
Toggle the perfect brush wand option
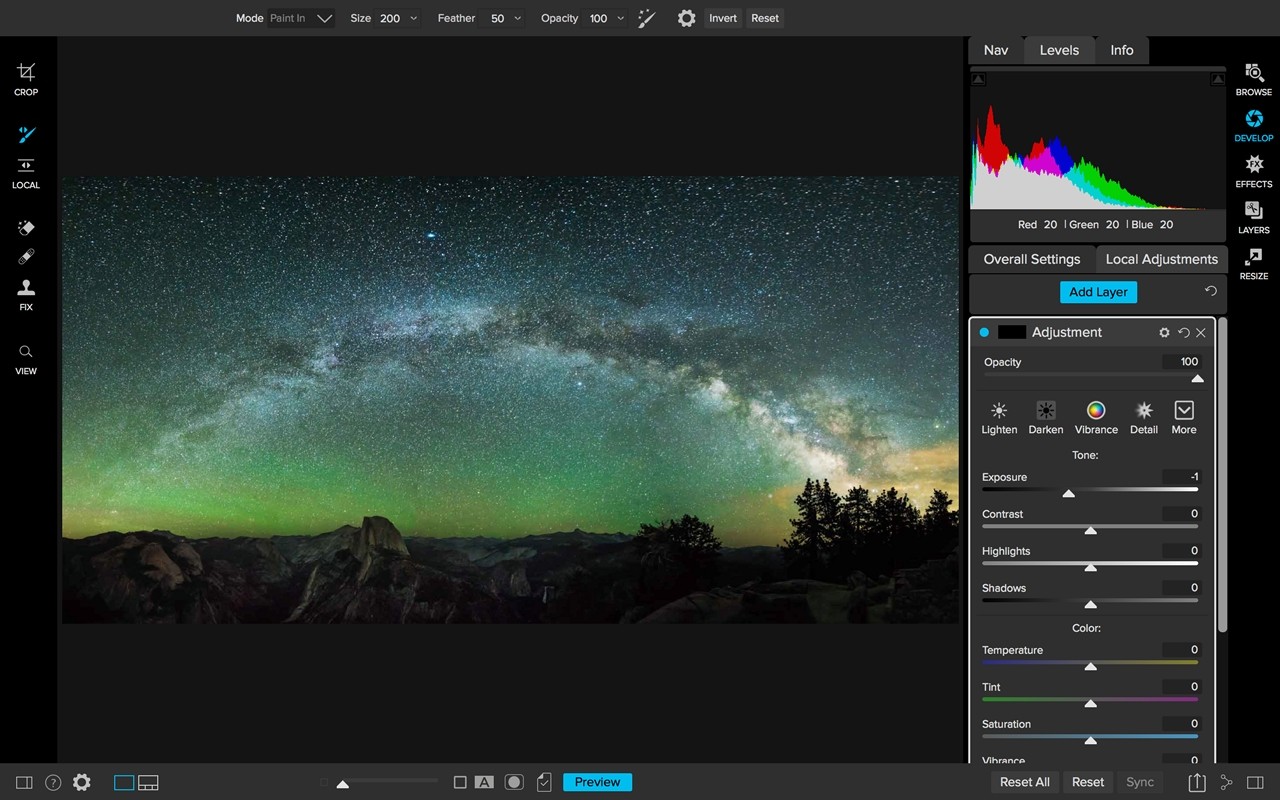[x=647, y=18]
